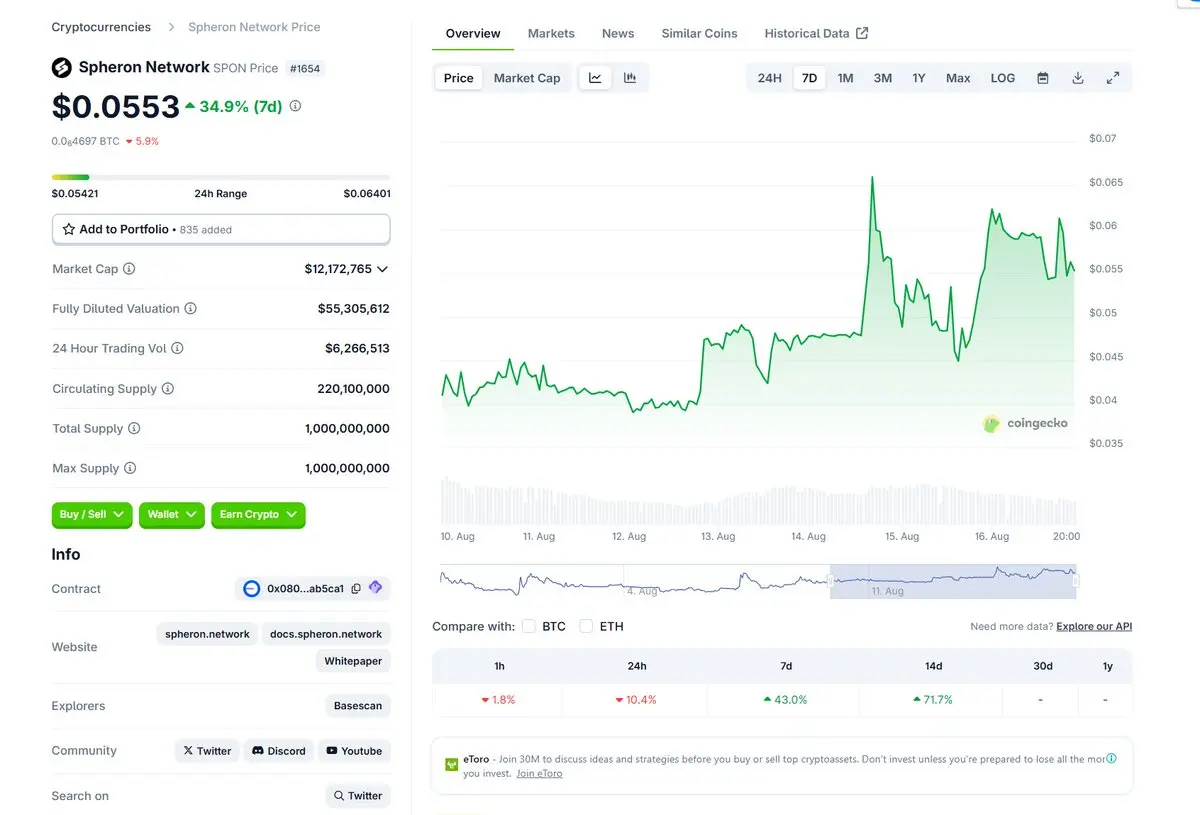Open the Buy / Sell dropdown

[x=92, y=515]
